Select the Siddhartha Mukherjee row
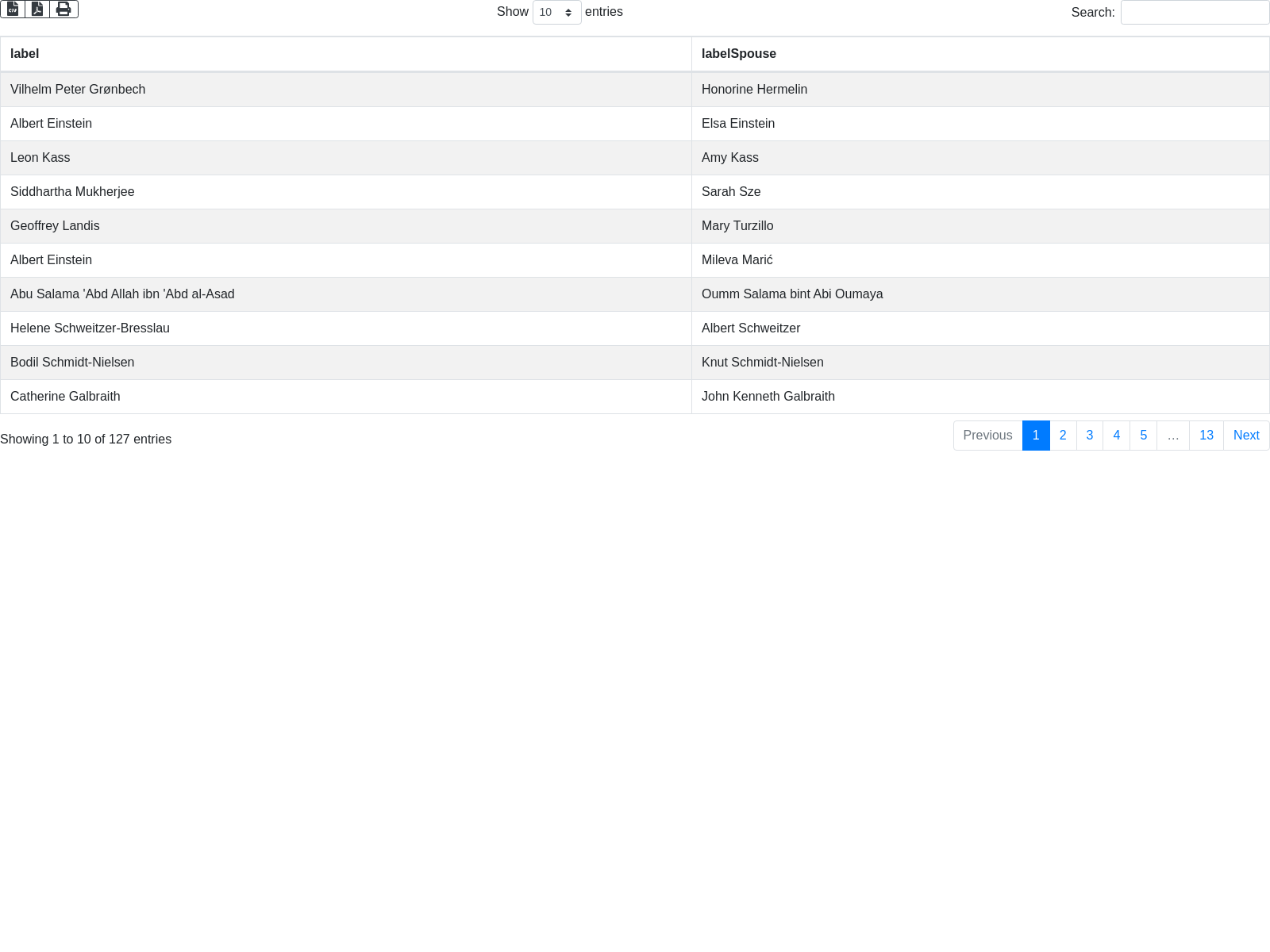The height and width of the screenshot is (952, 1270). coord(72,192)
